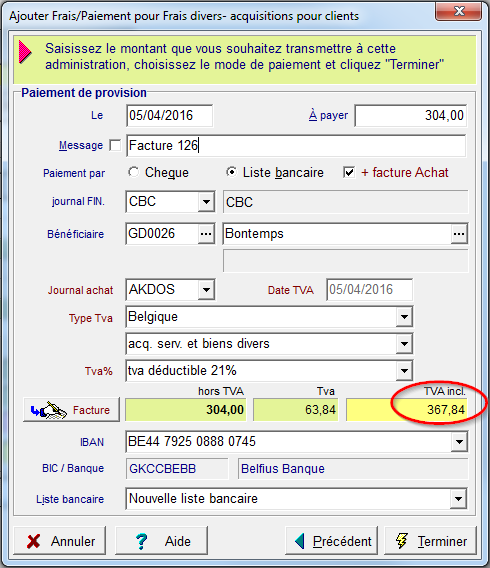Click the red X Annuler button
490x568 pixels.
(x=60, y=541)
